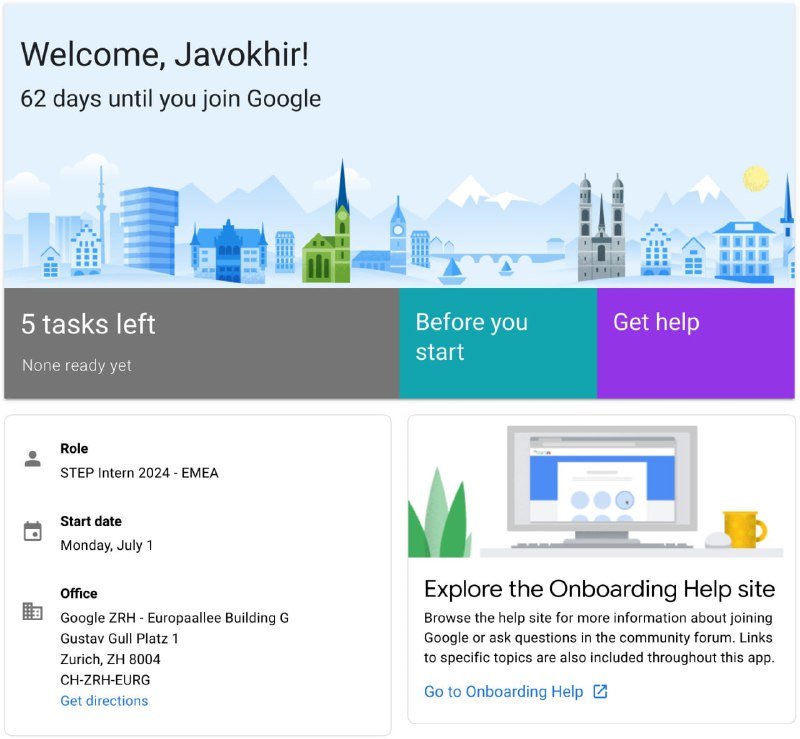Click the yellow coffee mug illustration
Screen dimensions: 800x739
[745, 529]
